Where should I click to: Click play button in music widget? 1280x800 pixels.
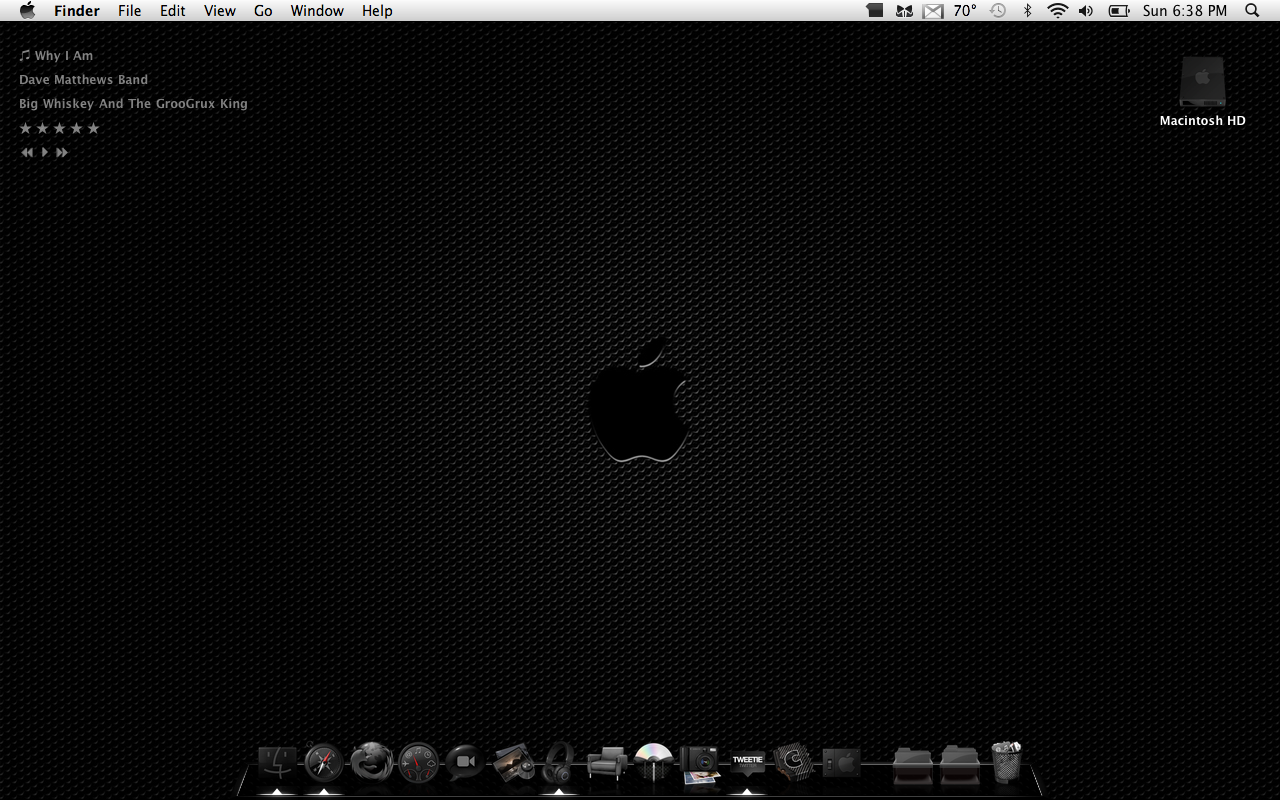44,152
